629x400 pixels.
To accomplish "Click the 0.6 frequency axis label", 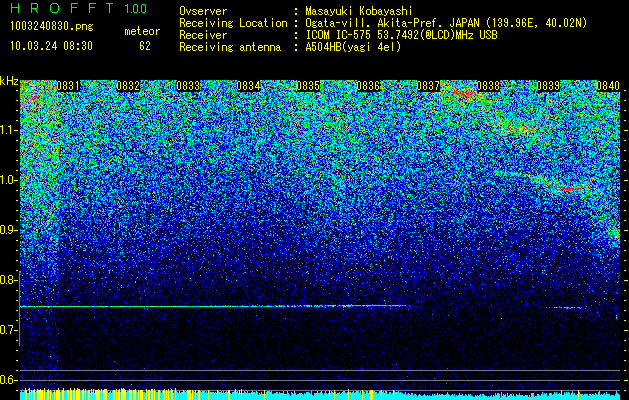I will 8,380.
